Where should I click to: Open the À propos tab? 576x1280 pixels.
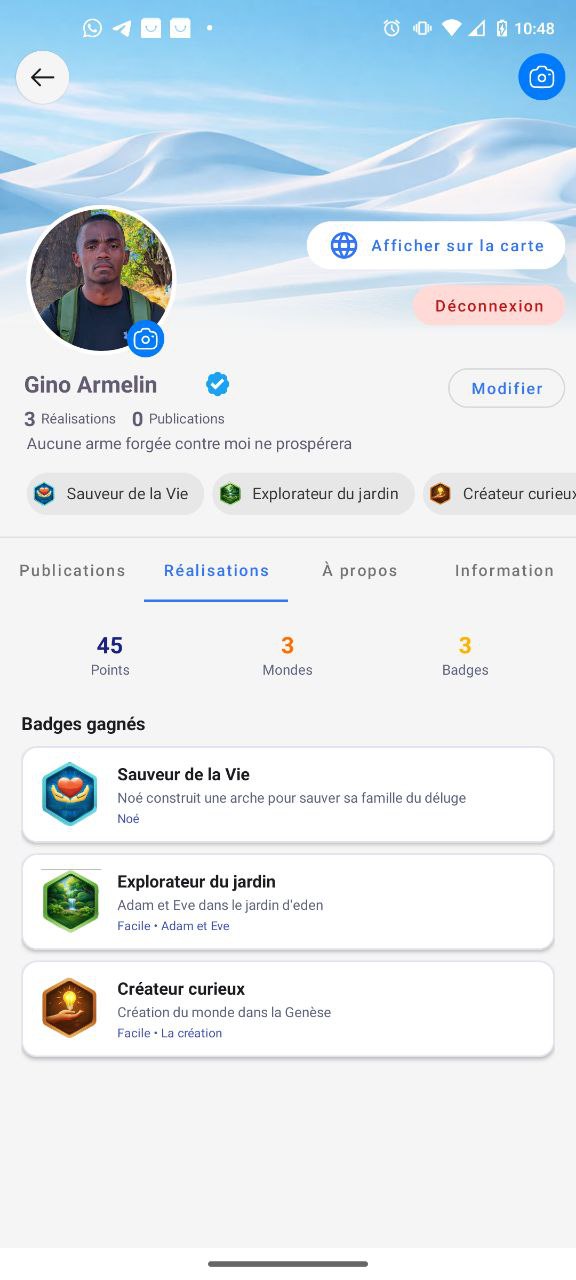pyautogui.click(x=359, y=570)
